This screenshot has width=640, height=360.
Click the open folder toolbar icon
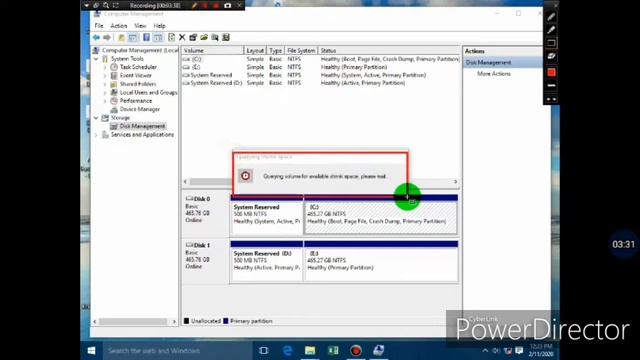tap(204, 38)
